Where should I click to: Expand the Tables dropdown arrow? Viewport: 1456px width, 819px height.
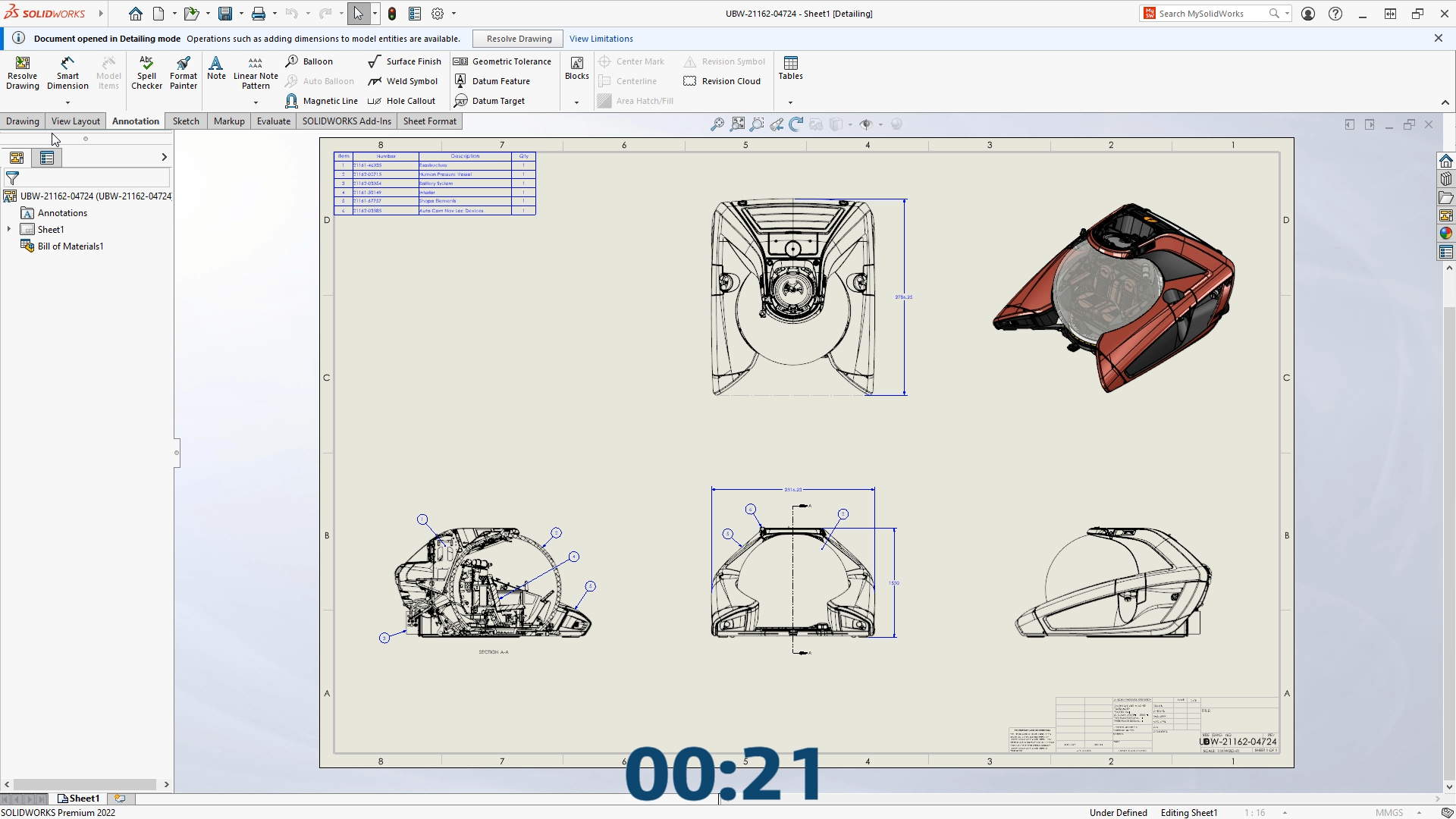coord(790,102)
